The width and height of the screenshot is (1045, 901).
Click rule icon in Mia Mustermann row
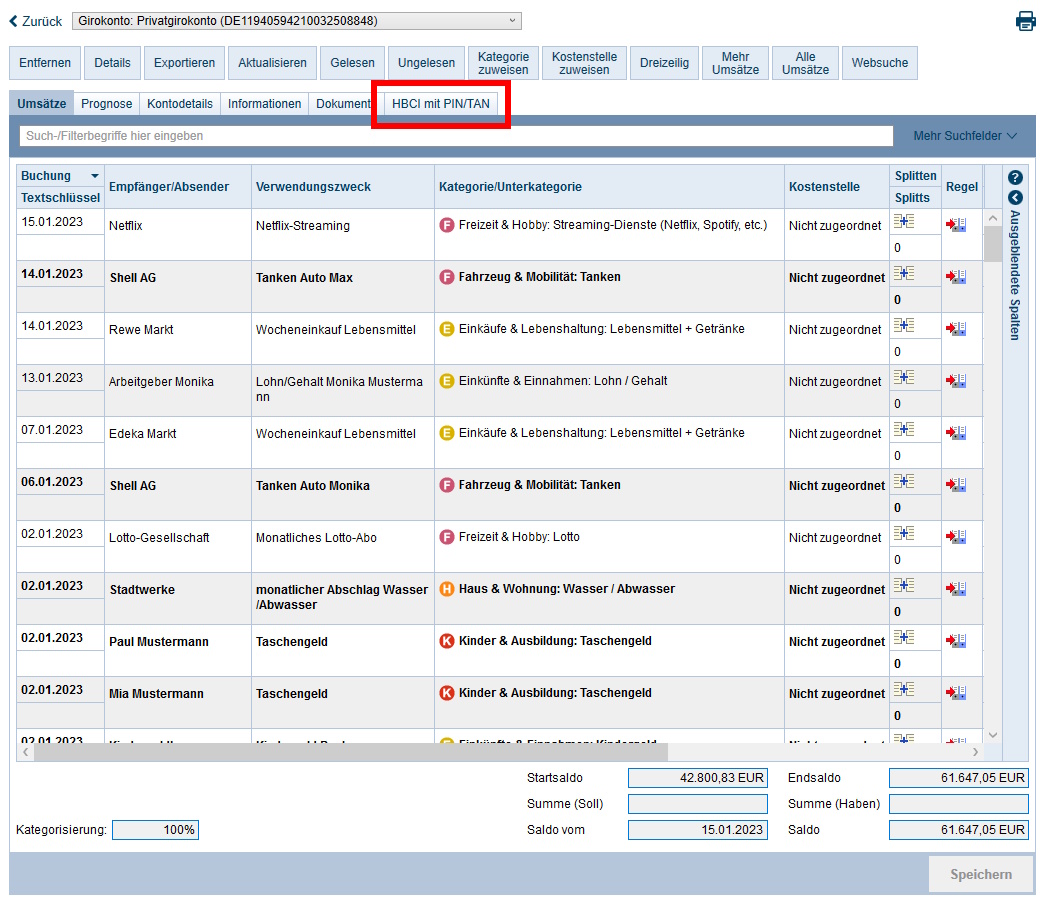[x=956, y=692]
